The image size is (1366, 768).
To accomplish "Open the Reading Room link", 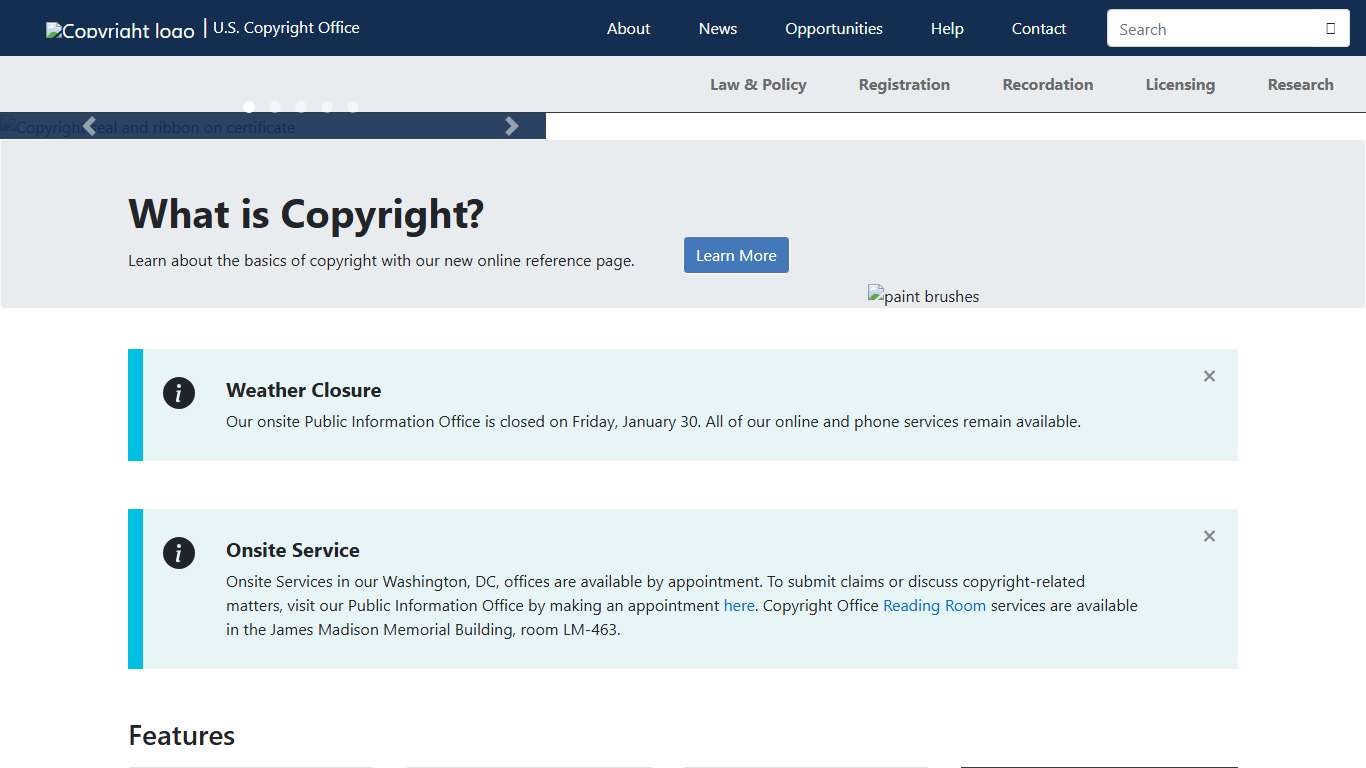I will [934, 605].
